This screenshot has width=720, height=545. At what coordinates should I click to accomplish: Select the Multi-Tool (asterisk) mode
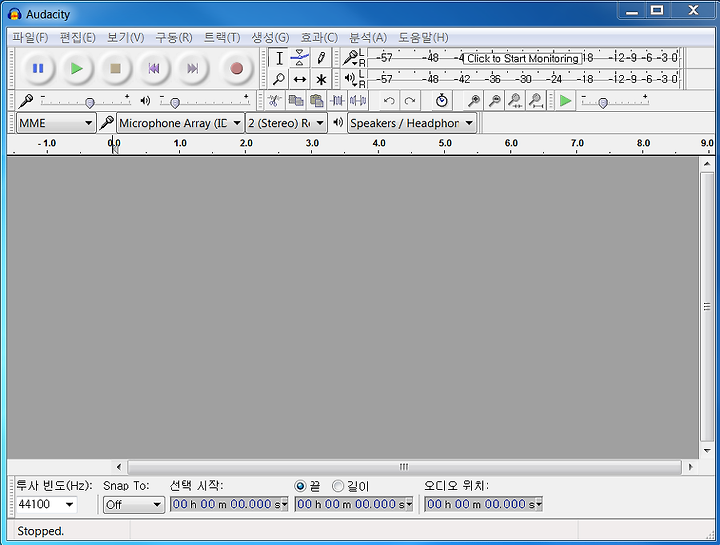coord(321,79)
